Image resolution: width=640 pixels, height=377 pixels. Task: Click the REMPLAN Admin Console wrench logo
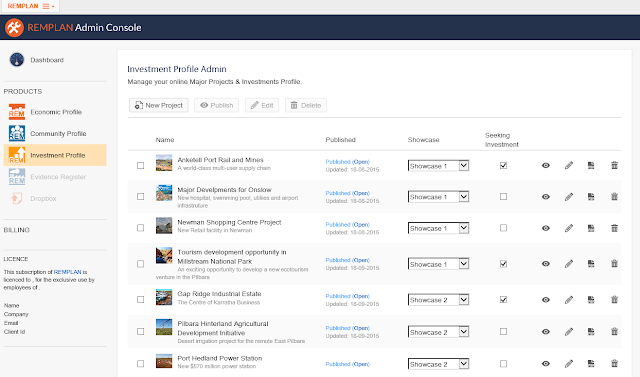tap(14, 28)
